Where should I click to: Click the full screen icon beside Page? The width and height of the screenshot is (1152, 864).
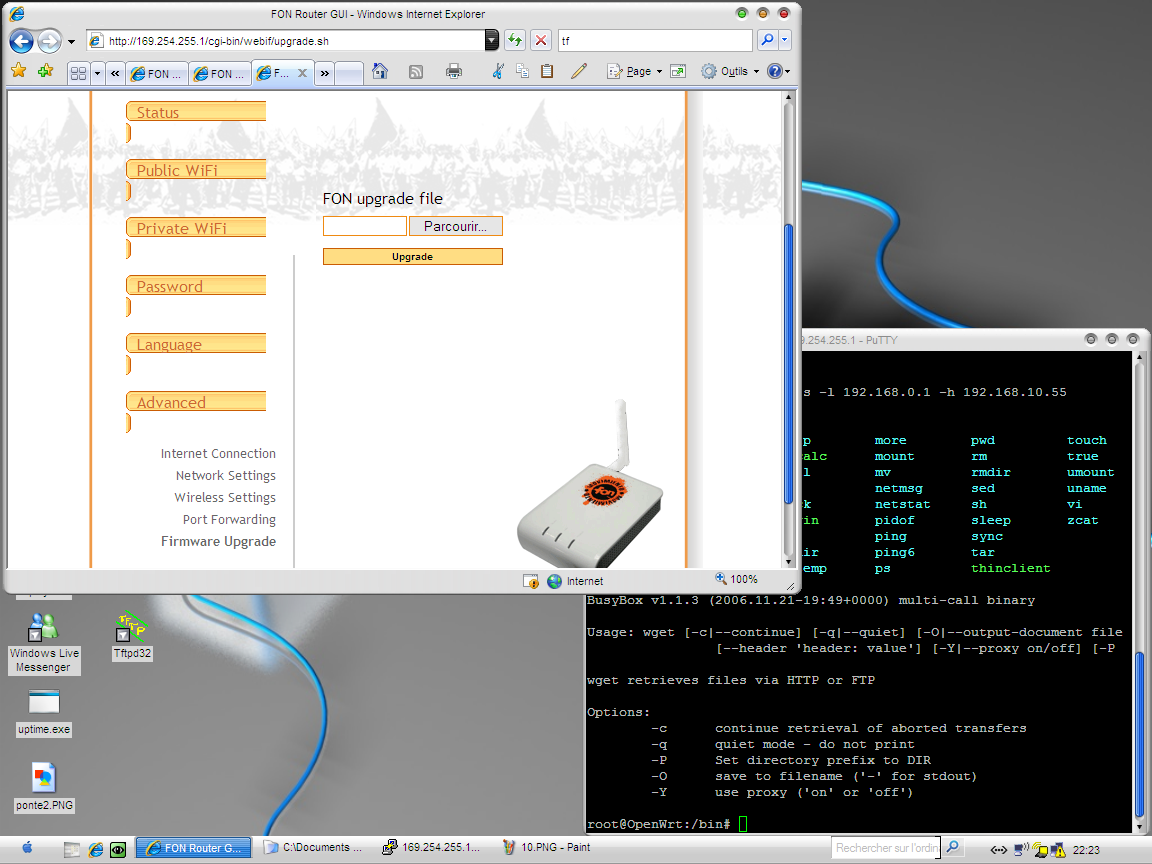[x=678, y=71]
